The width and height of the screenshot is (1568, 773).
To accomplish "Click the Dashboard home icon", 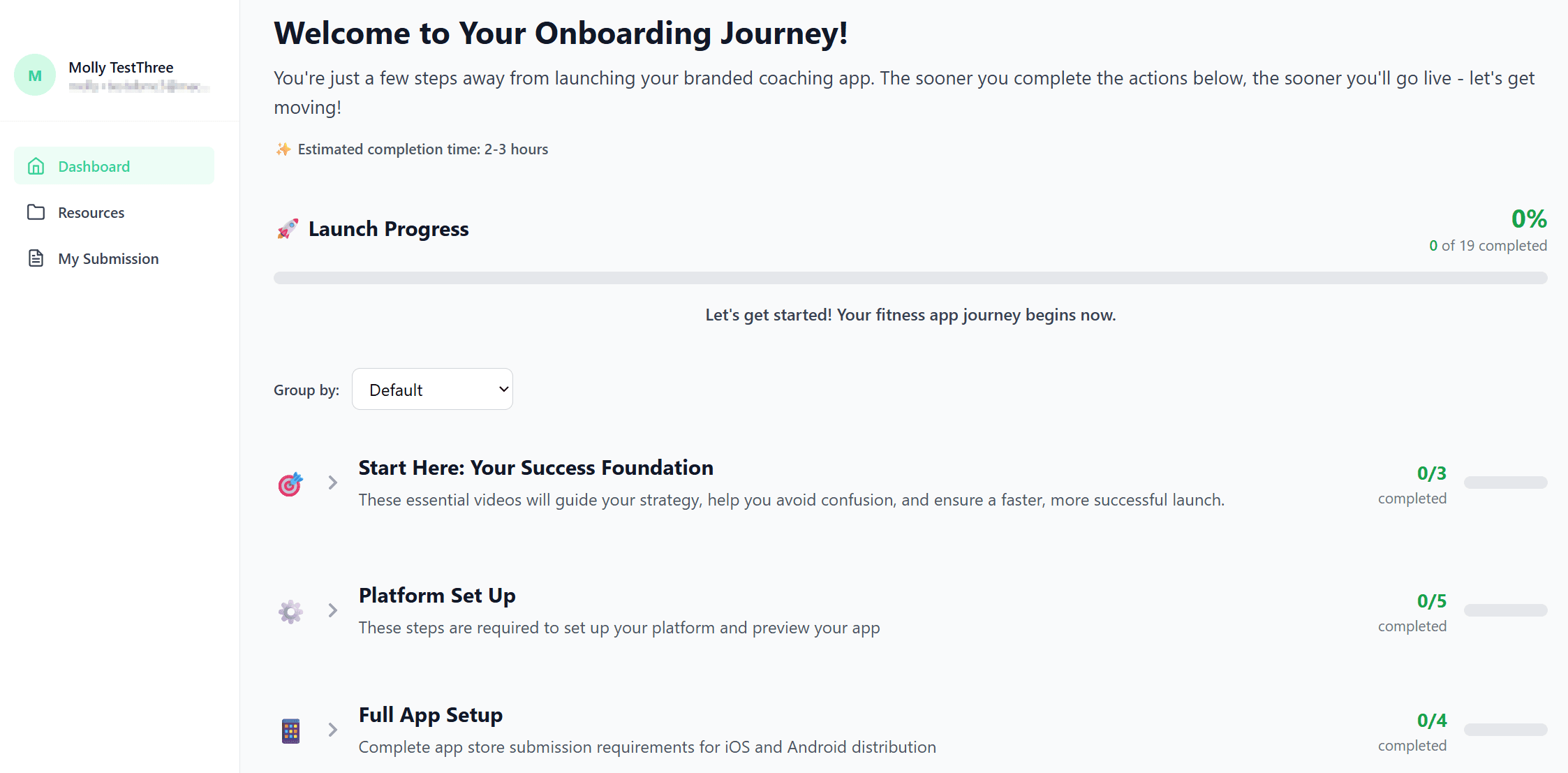I will pos(36,165).
